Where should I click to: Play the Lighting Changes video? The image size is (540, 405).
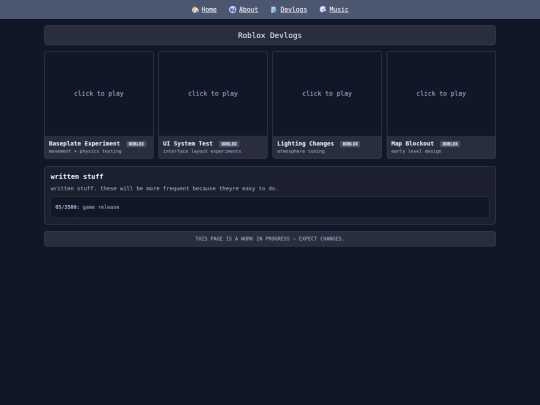click(327, 94)
